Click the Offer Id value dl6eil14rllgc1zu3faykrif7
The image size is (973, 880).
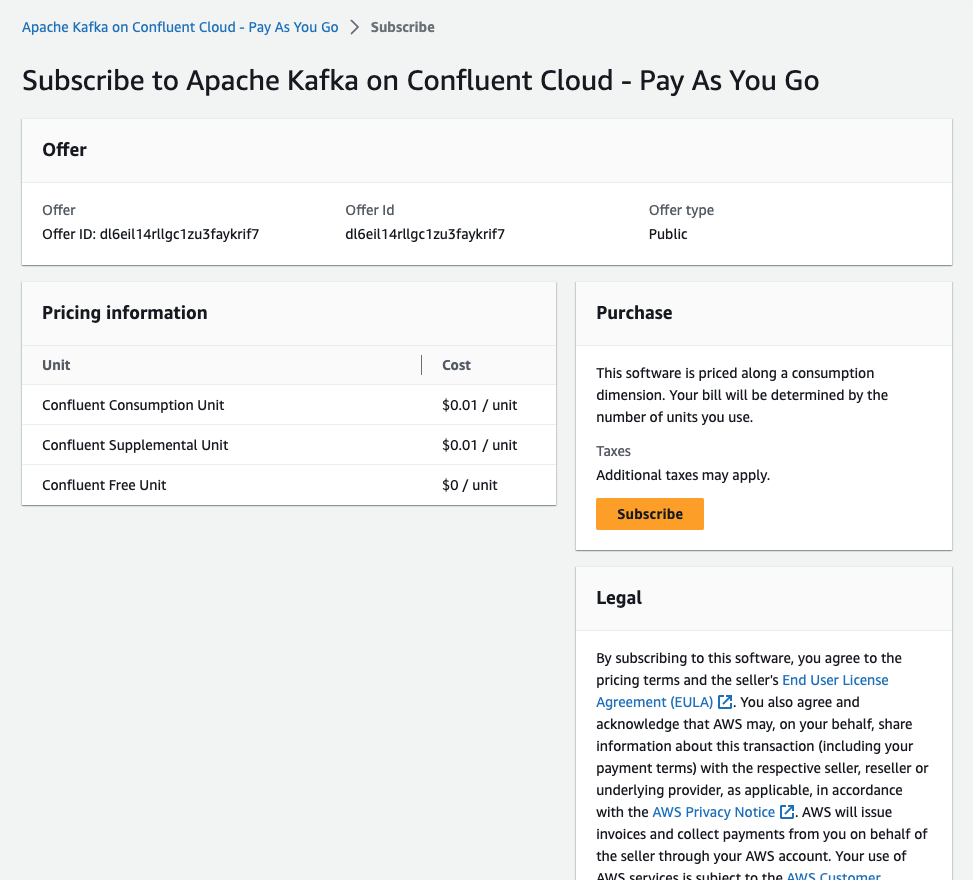425,234
